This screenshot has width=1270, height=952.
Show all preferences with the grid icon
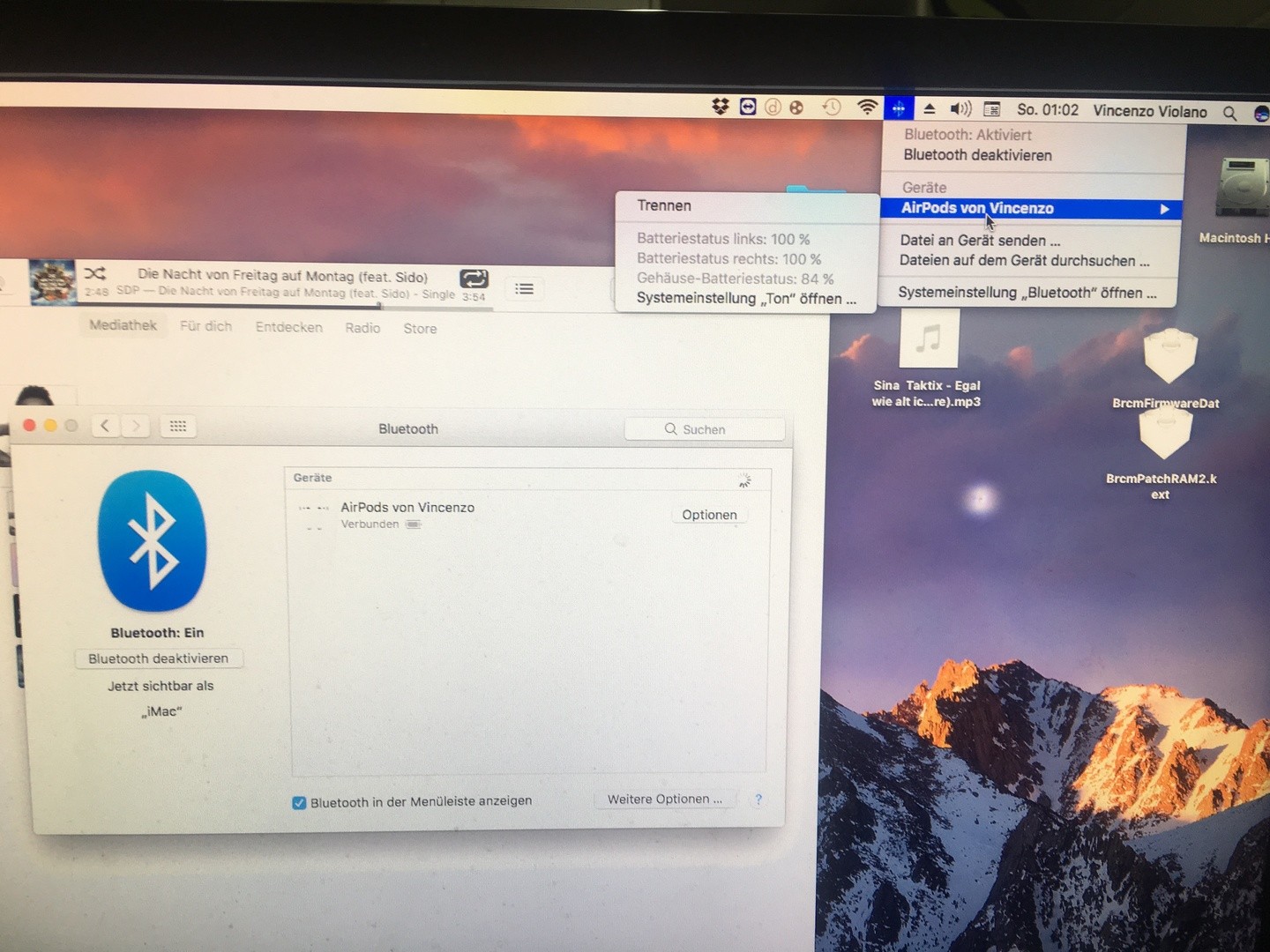(x=178, y=427)
